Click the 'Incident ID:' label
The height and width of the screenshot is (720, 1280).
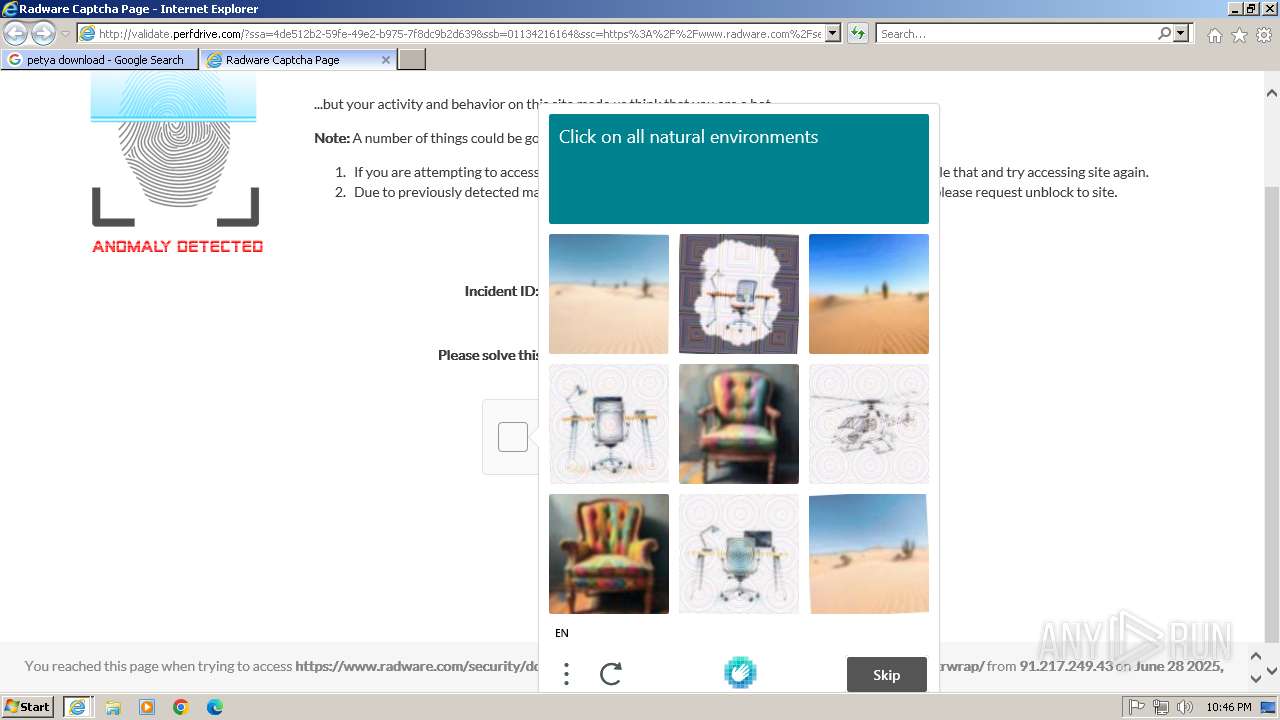pos(502,291)
